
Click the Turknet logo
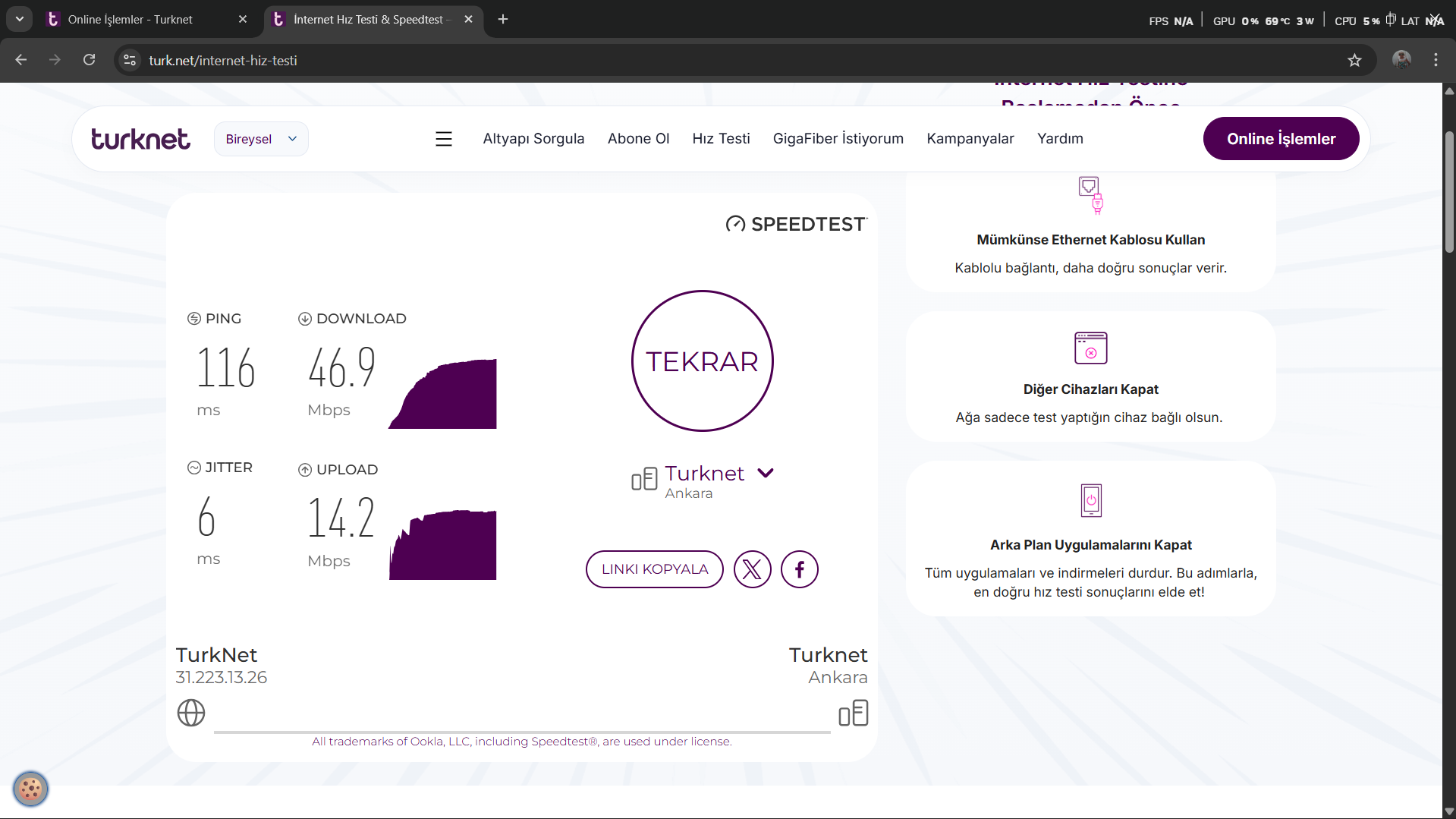tap(140, 139)
